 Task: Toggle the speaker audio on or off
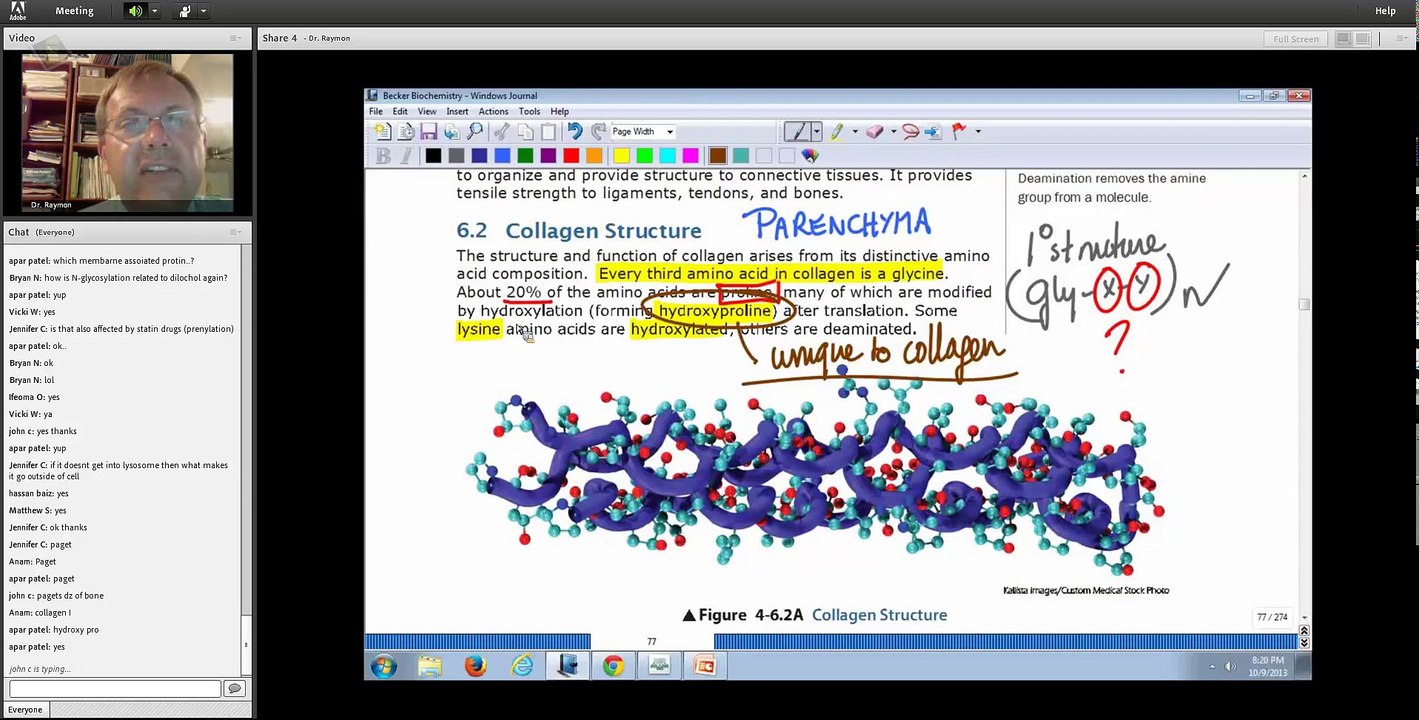click(x=134, y=11)
